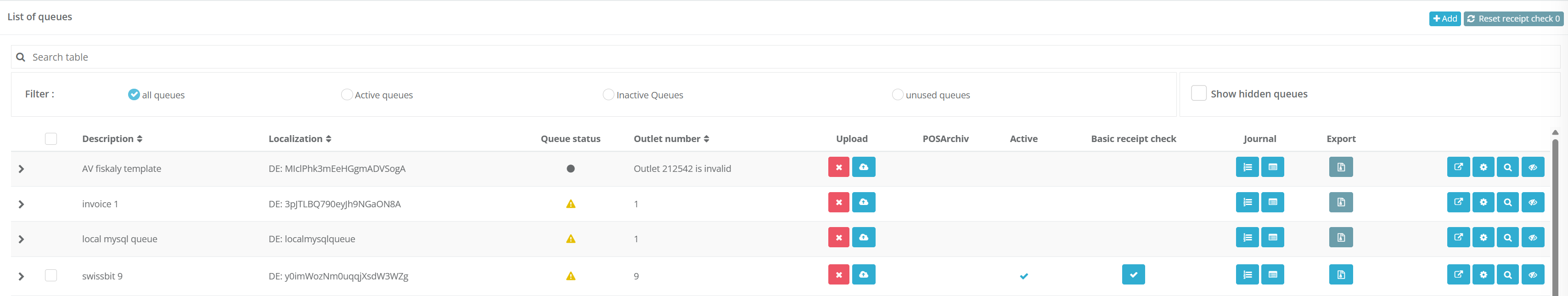
Task: Click magnifier icon in swissbit 9 row
Action: coord(1507,275)
